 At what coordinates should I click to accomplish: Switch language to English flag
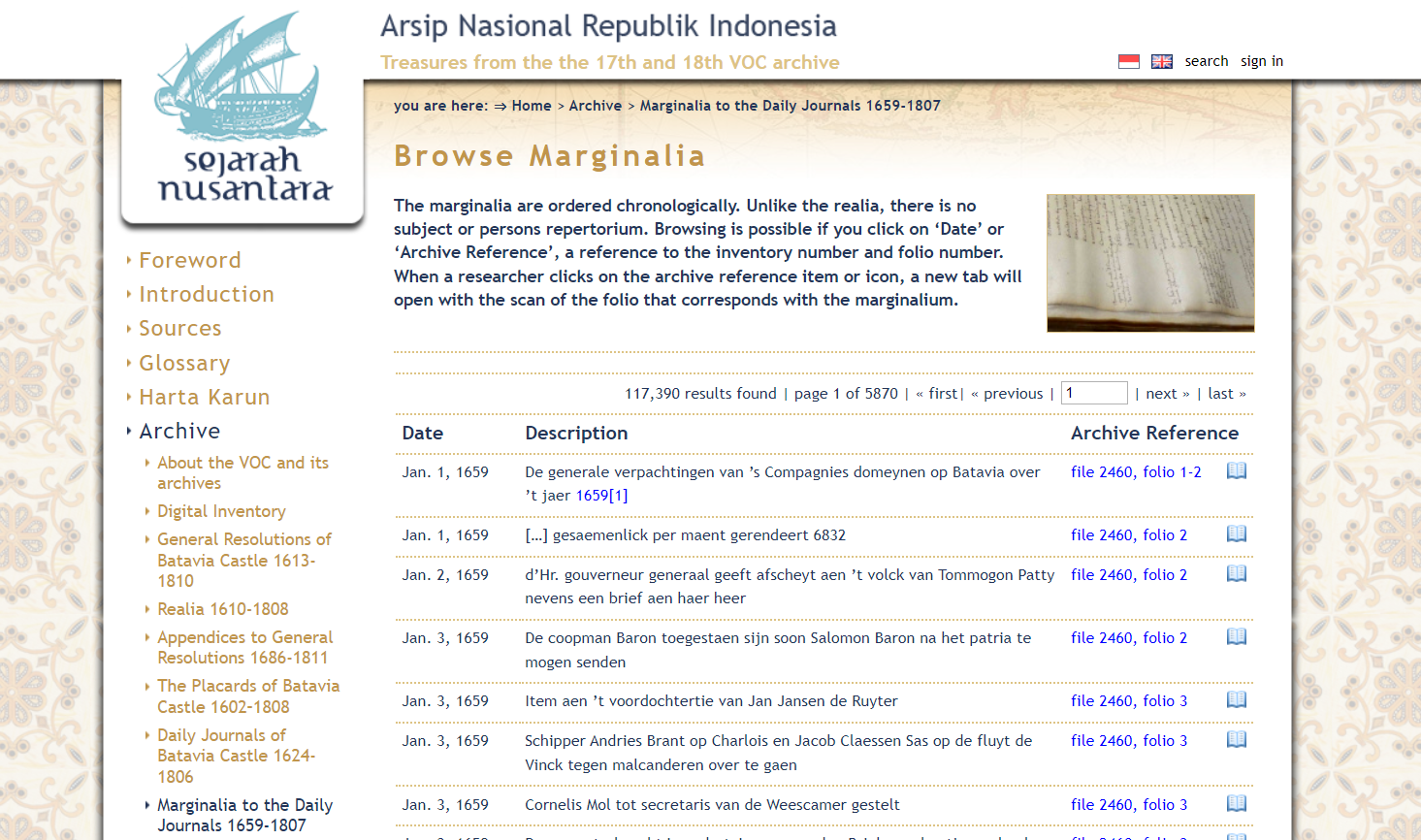[1162, 61]
